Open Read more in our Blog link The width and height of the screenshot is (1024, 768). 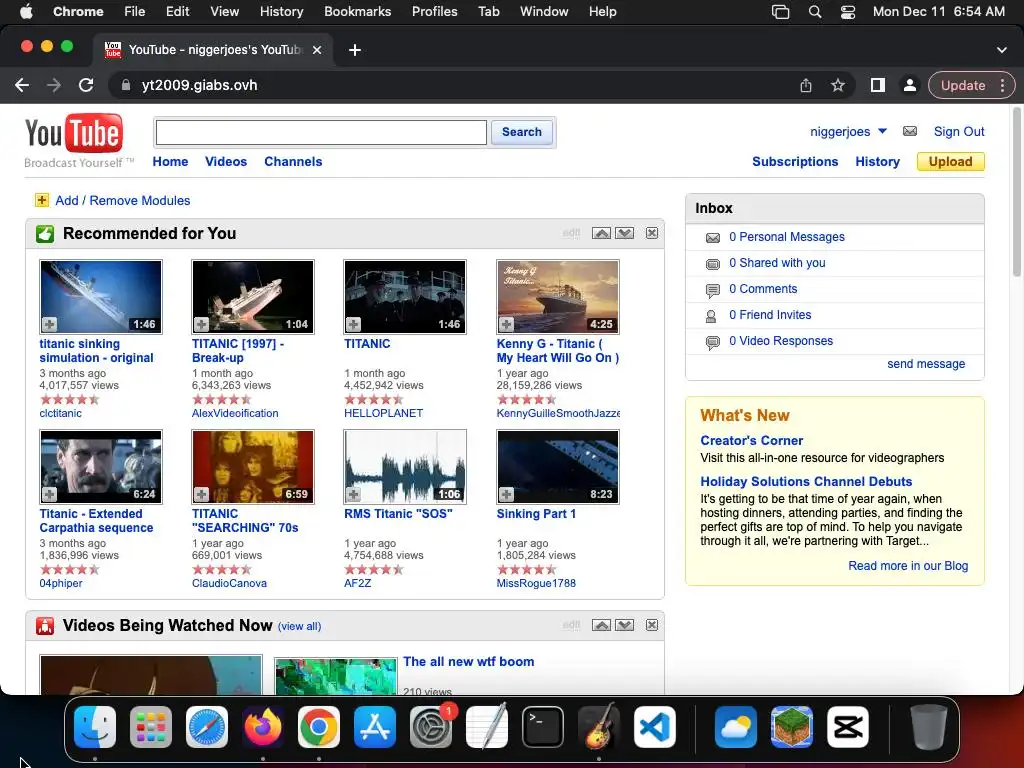click(x=908, y=566)
